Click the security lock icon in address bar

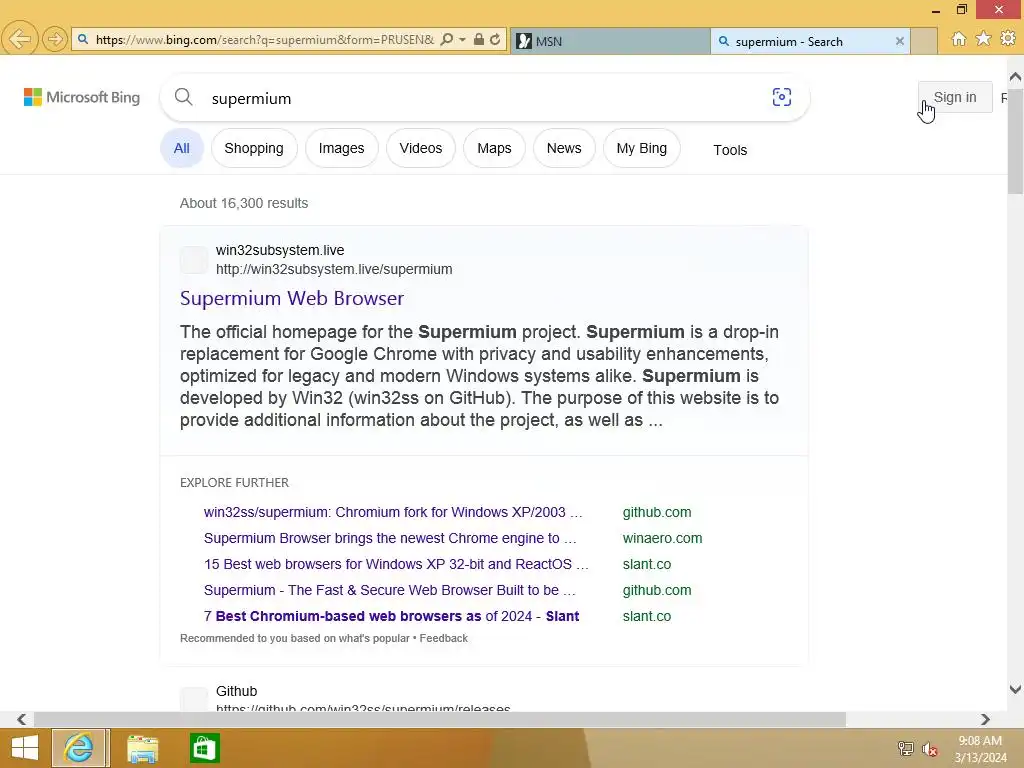click(479, 40)
